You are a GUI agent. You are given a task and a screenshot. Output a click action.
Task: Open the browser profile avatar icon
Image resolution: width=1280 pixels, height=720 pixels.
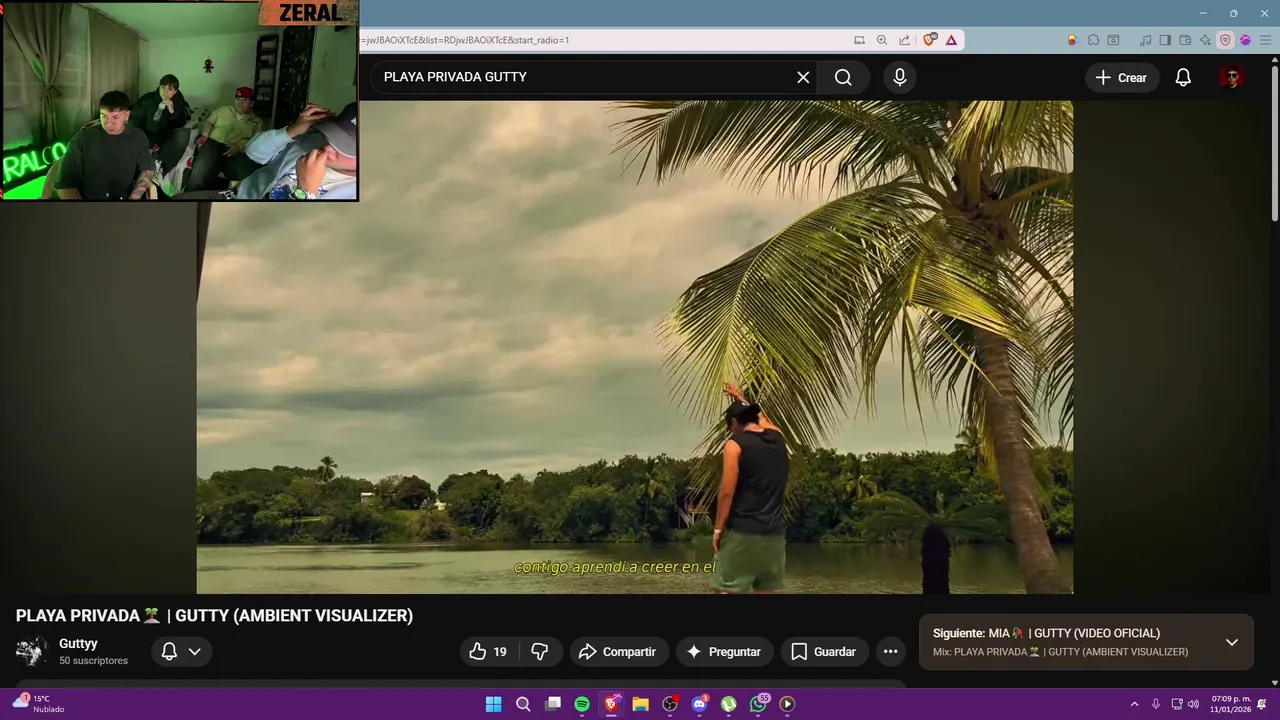1245,40
